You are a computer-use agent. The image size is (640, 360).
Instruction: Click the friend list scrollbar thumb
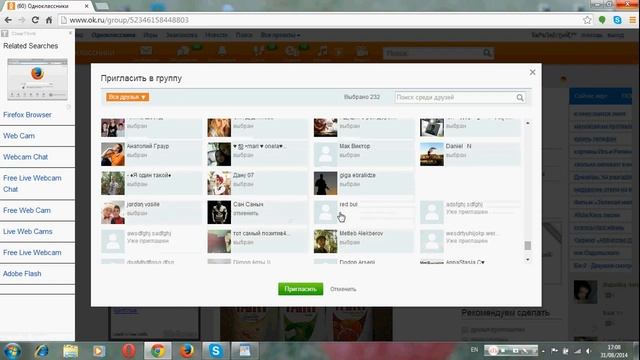[527, 245]
